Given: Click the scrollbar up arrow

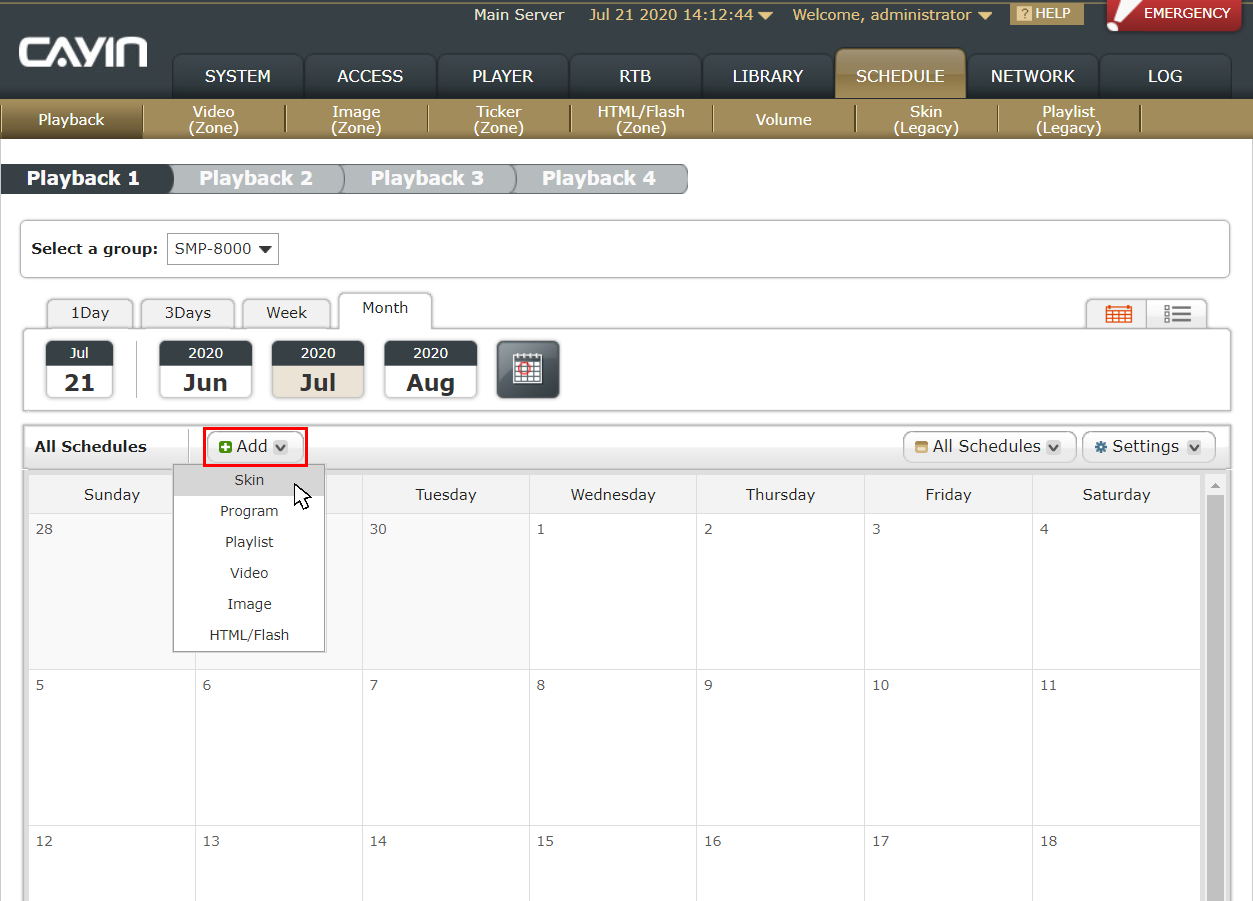Looking at the screenshot, I should pyautogui.click(x=1215, y=485).
